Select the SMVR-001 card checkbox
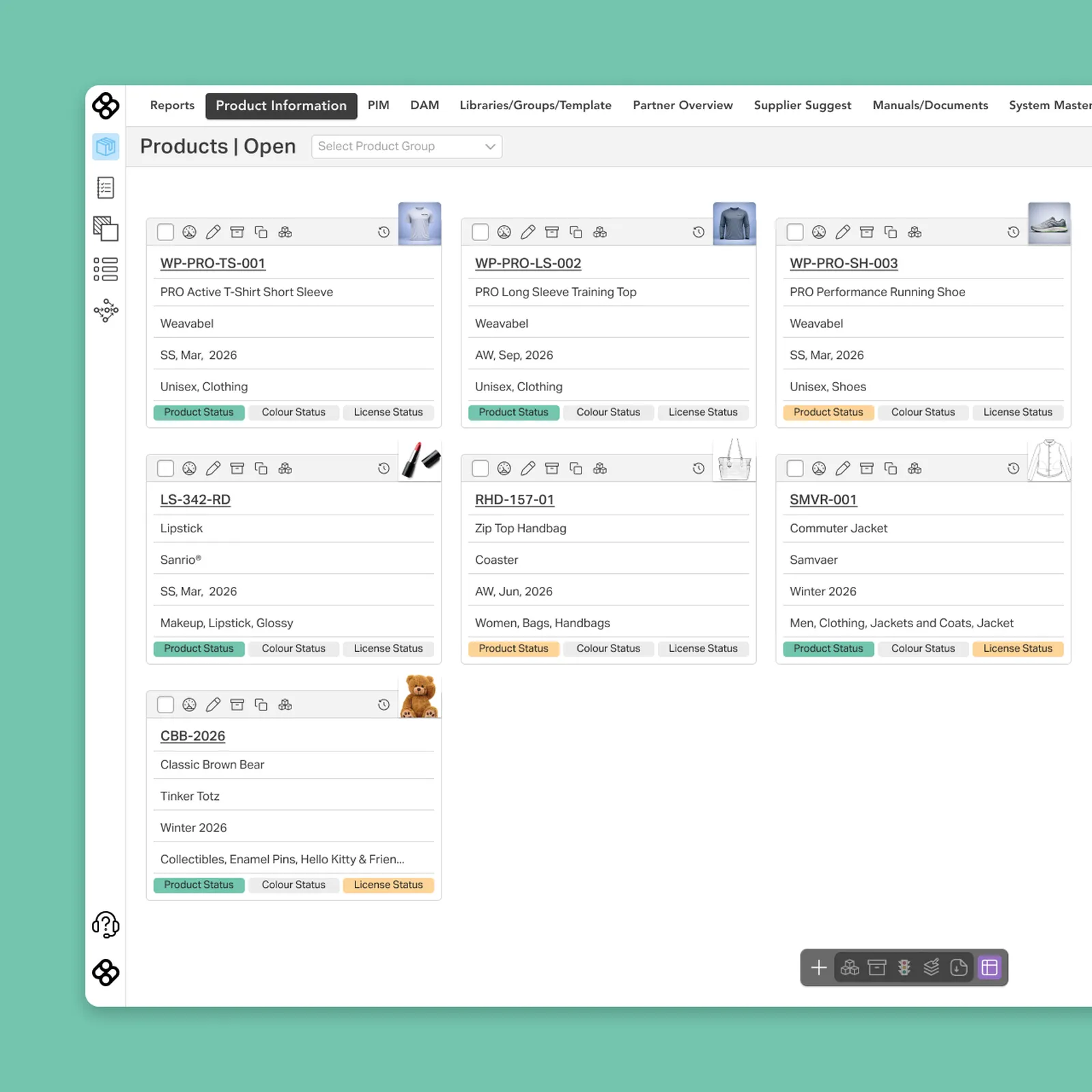 pyautogui.click(x=795, y=468)
